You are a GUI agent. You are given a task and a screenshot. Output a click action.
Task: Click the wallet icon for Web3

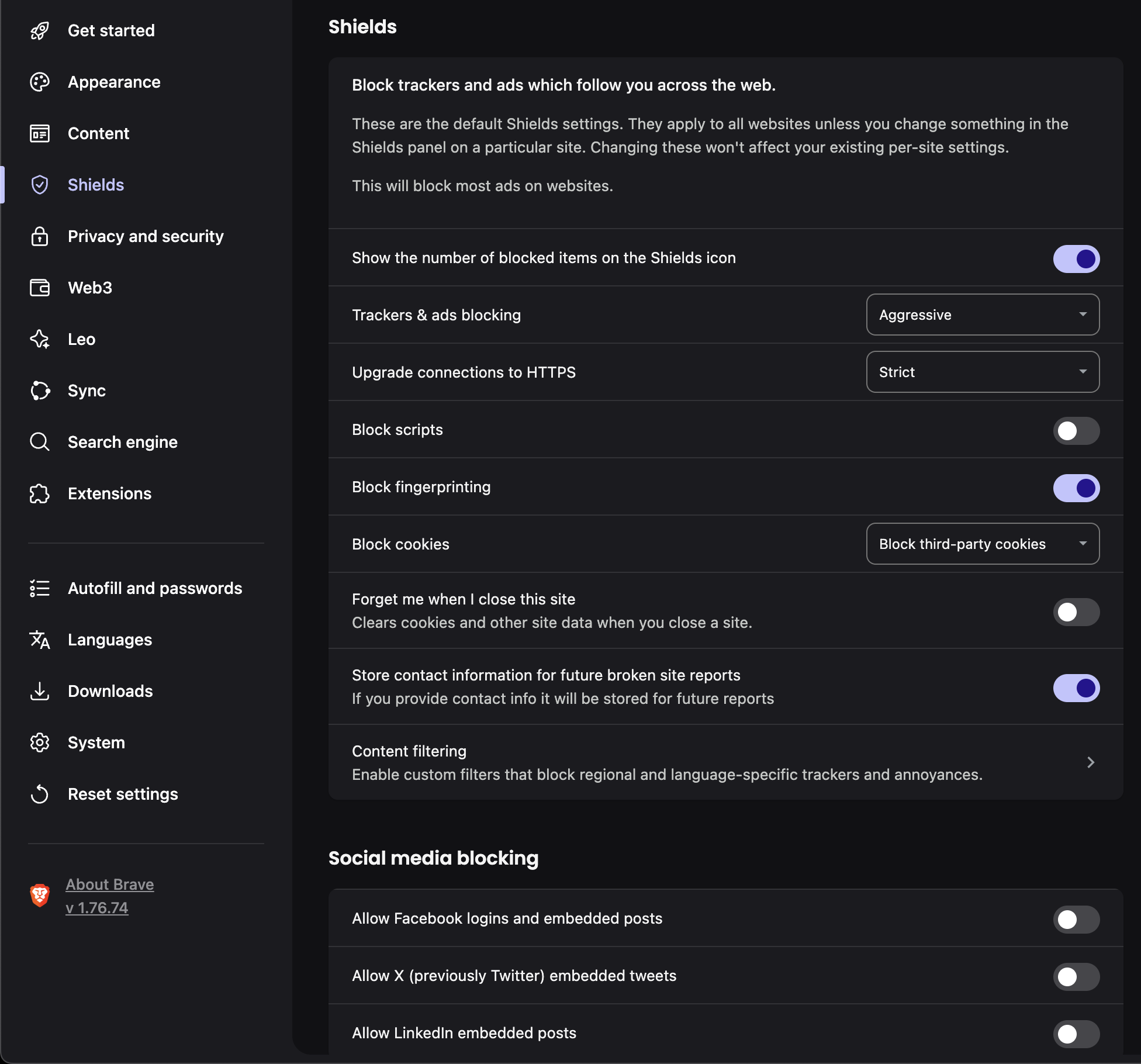click(40, 288)
